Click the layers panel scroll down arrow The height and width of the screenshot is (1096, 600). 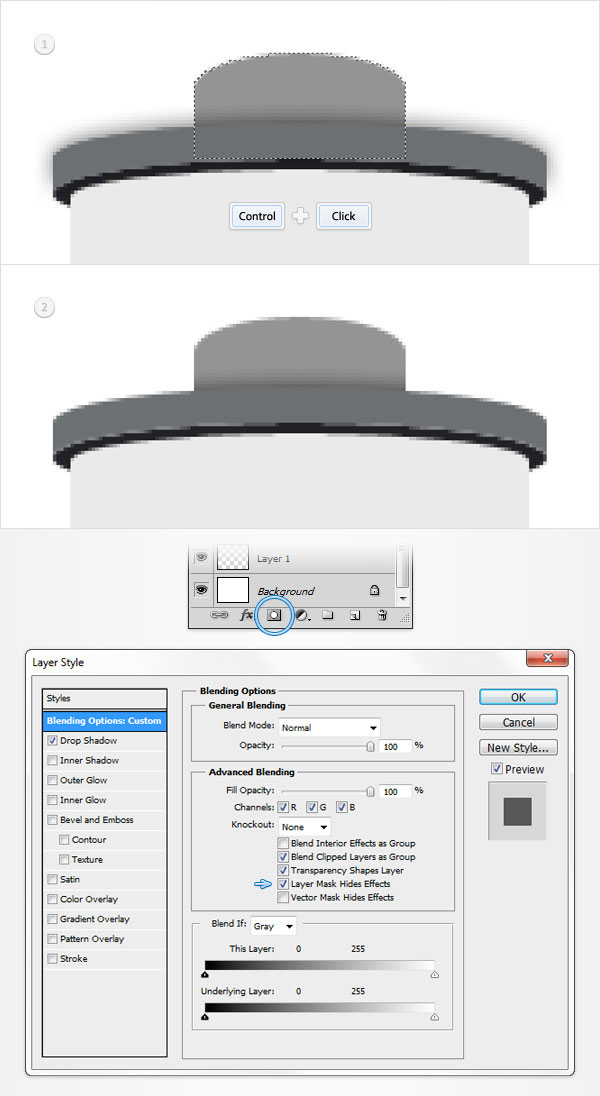[402, 599]
